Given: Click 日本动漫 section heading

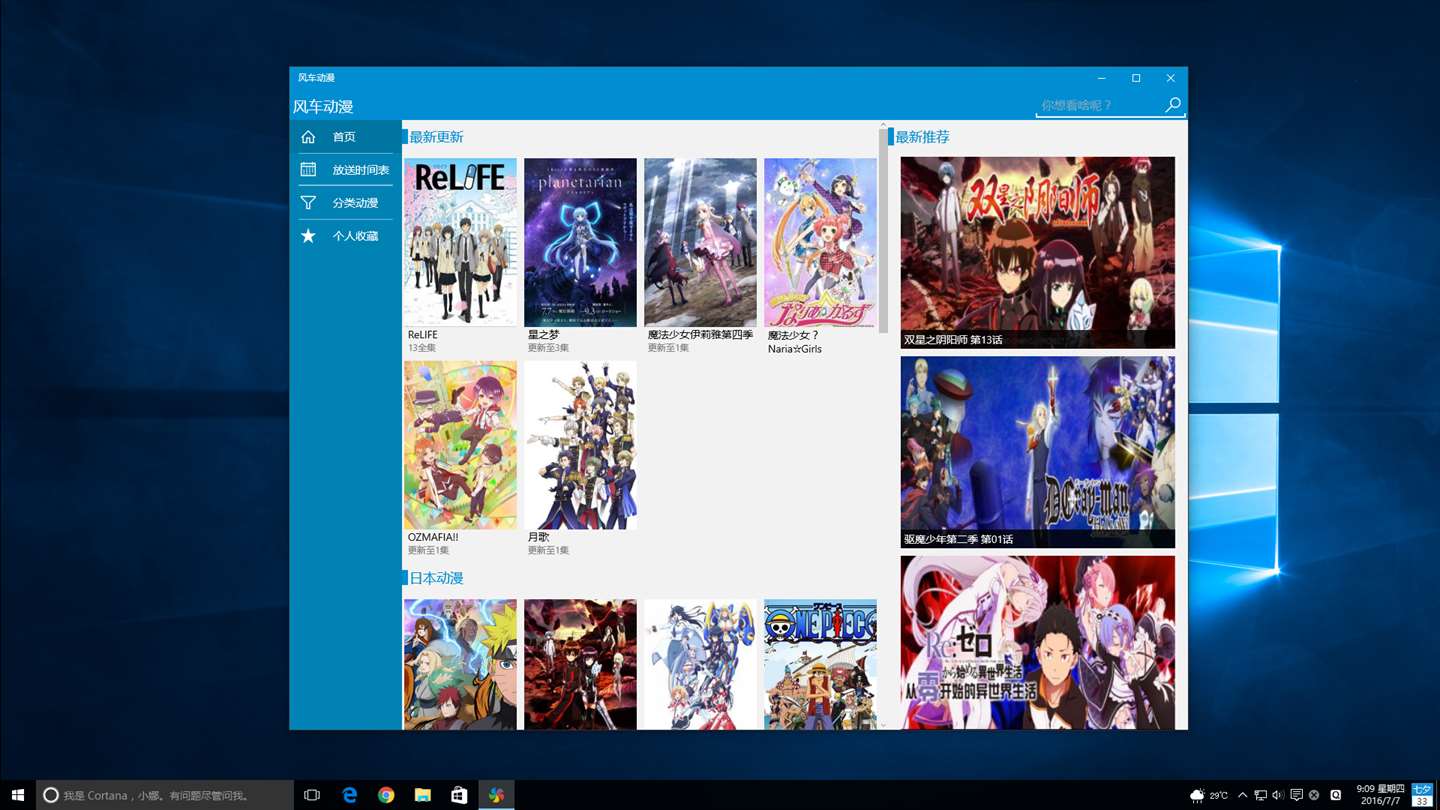Looking at the screenshot, I should [x=436, y=578].
